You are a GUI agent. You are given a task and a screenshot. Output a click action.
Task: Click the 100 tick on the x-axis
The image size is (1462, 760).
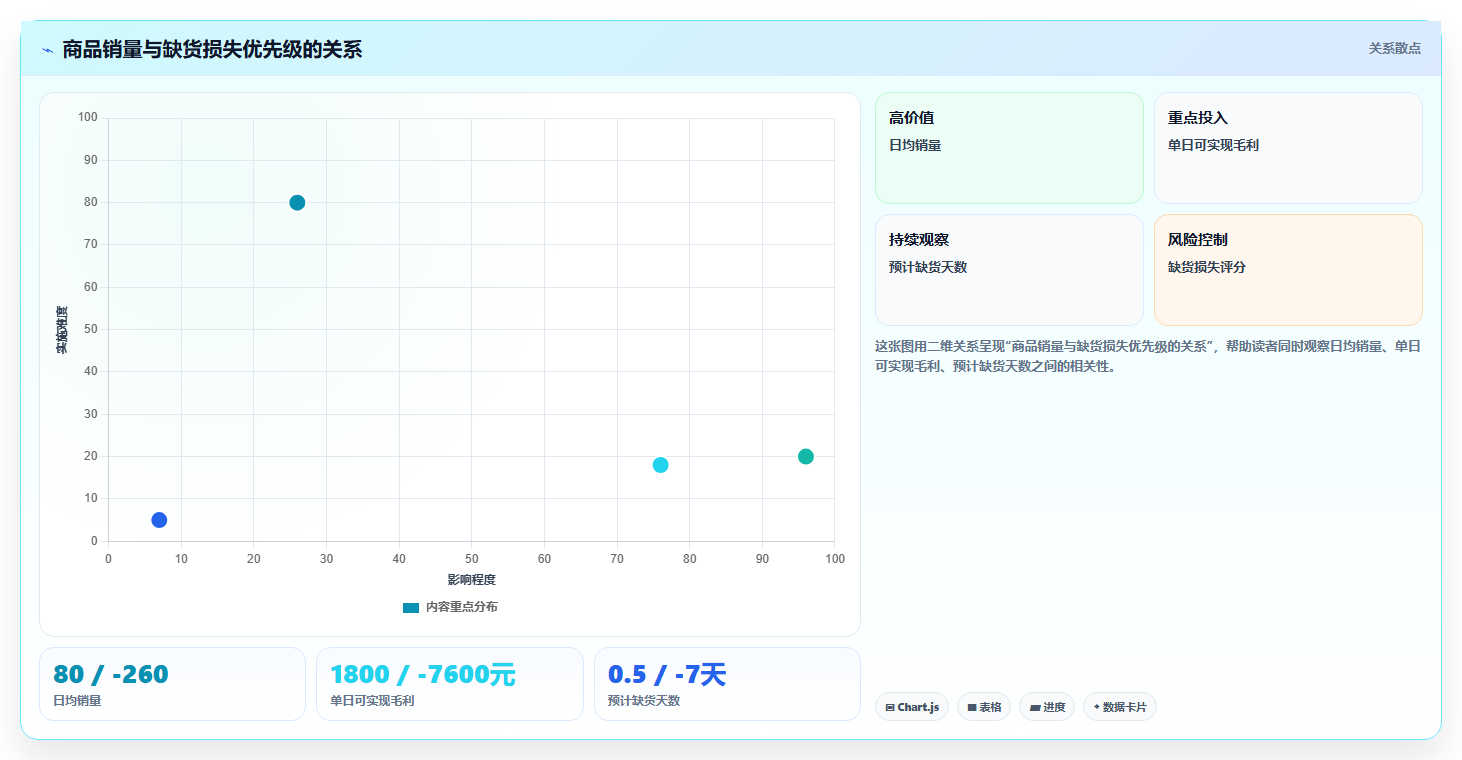pyautogui.click(x=835, y=559)
